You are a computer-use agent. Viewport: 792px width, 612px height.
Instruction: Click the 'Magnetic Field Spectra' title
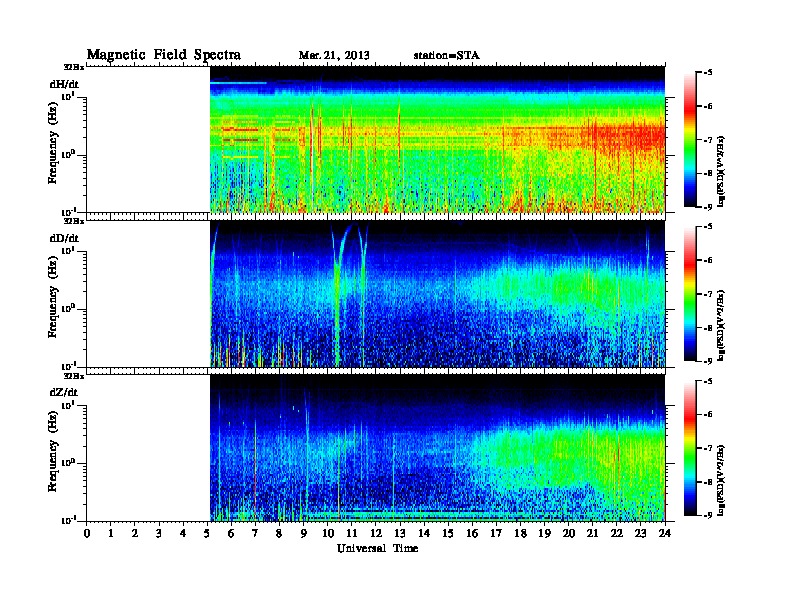tap(164, 55)
